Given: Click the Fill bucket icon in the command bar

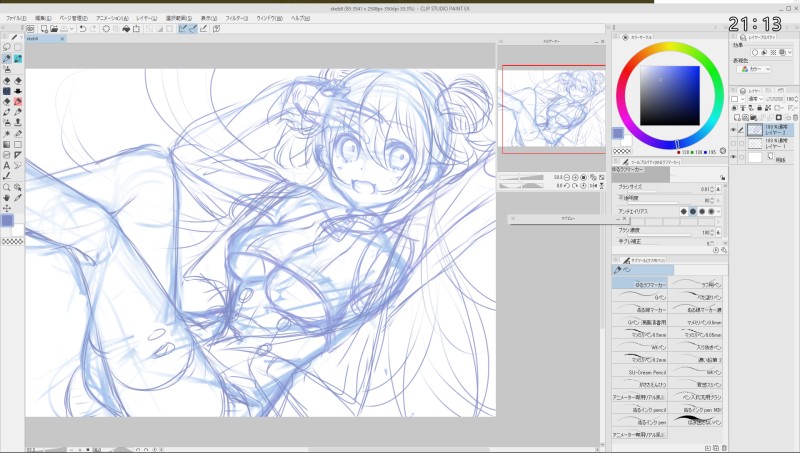Looking at the screenshot, I should 127,29.
